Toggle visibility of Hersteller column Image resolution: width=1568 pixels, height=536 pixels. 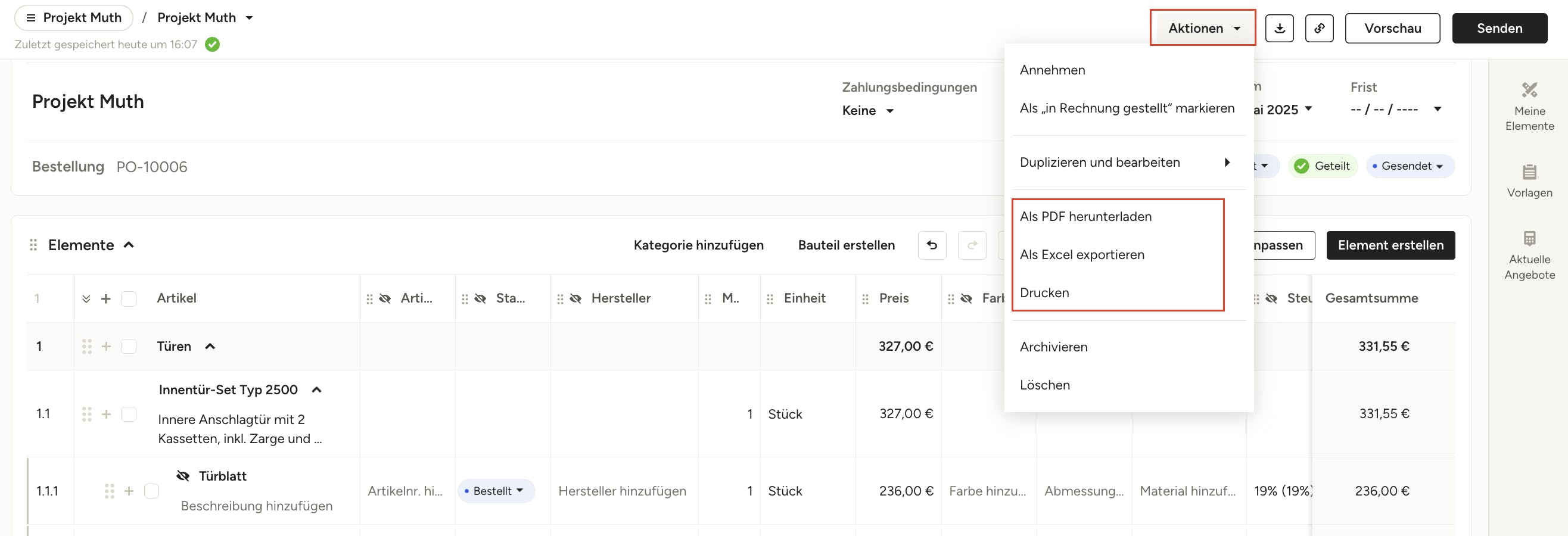575,299
